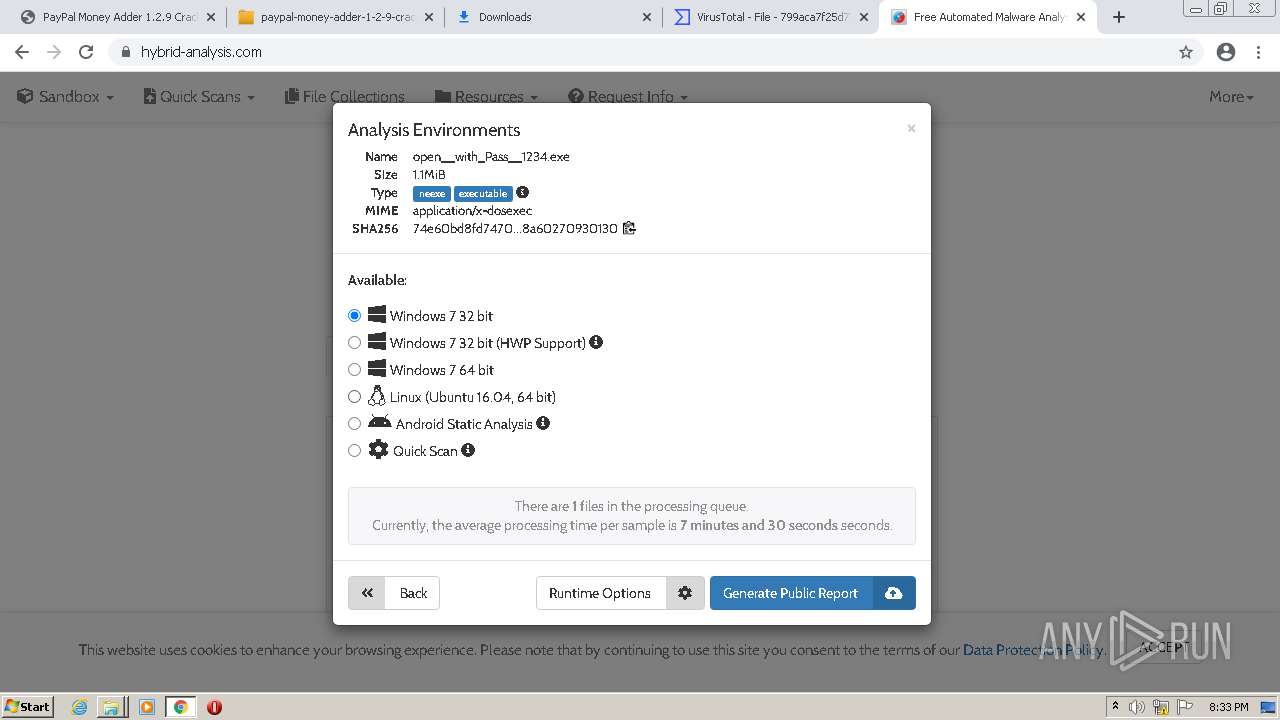1280x720 pixels.
Task: Open a new browser tab
Action: [1119, 17]
